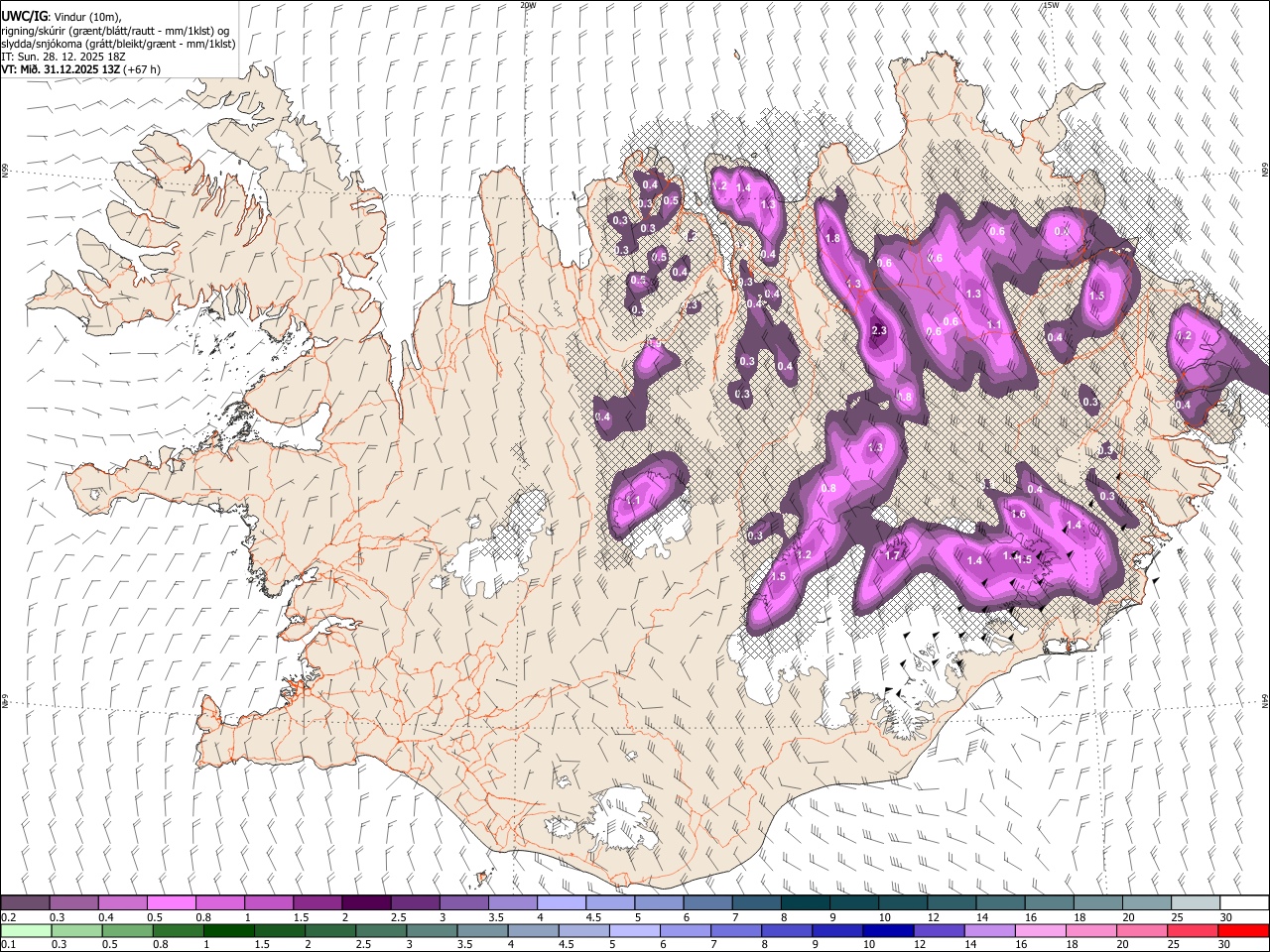Select the darkest green 1 swatch in lower legend
1270x952 pixels.
coord(228,931)
